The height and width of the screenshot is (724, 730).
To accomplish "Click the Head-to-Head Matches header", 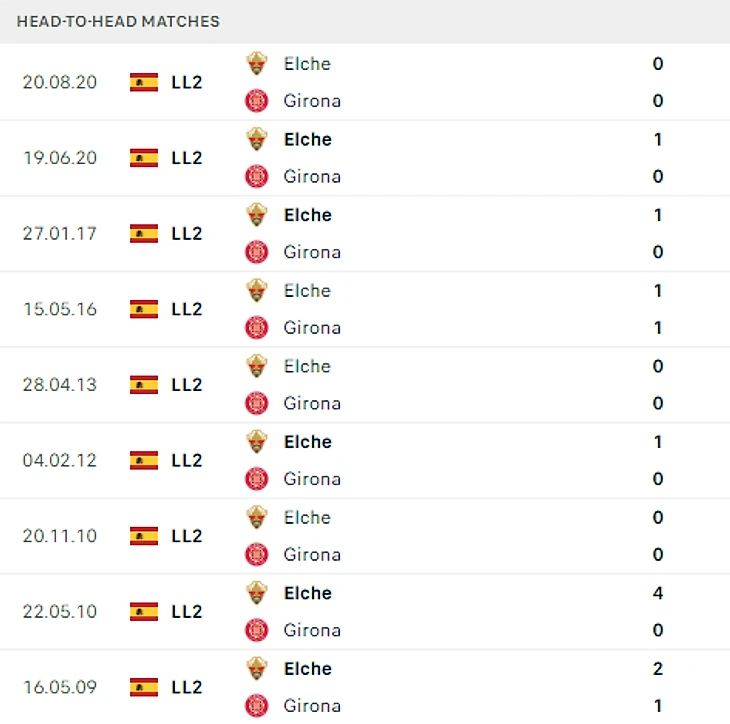I will click(118, 21).
